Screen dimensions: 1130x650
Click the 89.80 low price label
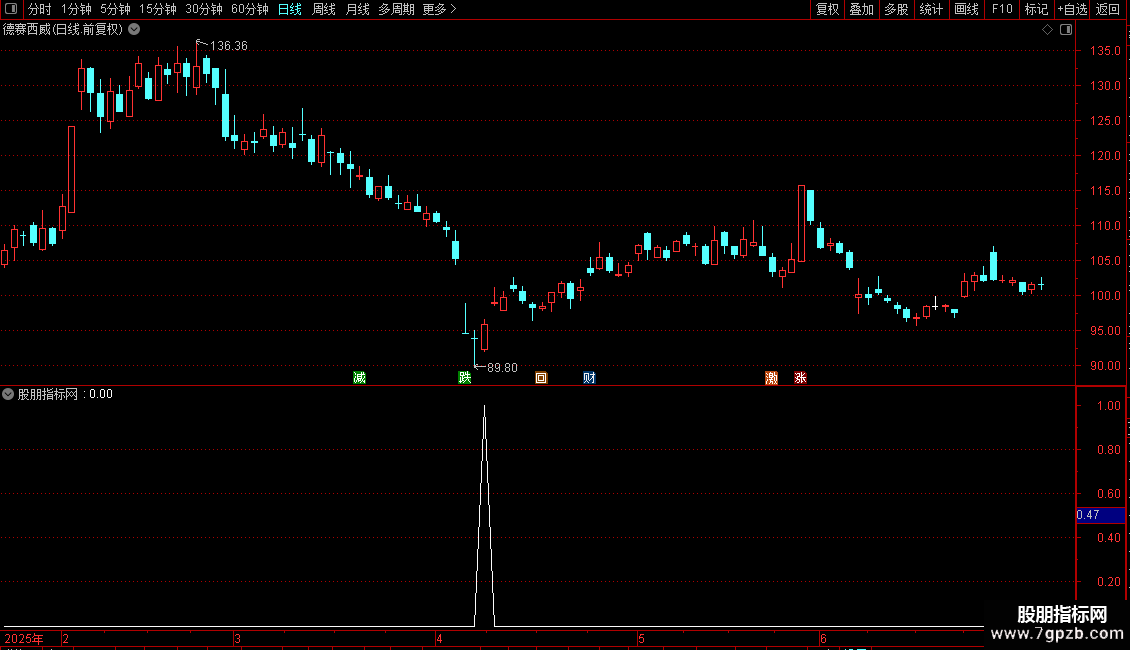coord(502,368)
